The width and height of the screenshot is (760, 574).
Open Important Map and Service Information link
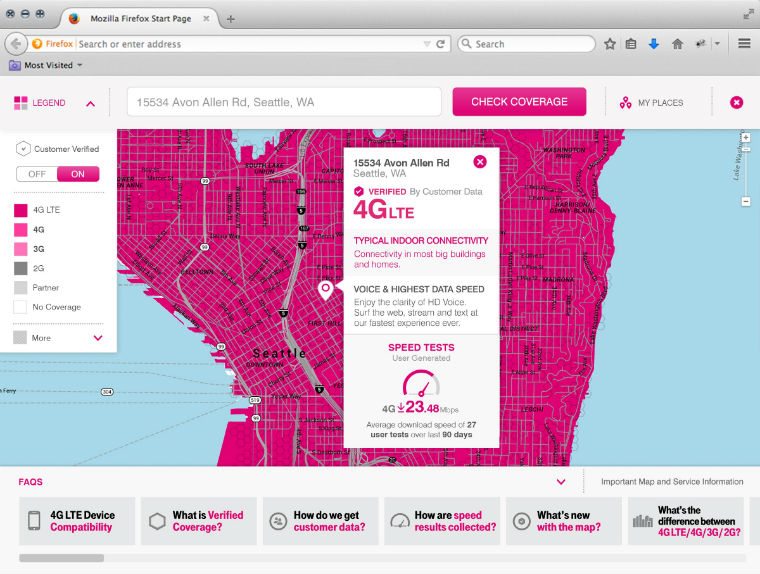(672, 482)
